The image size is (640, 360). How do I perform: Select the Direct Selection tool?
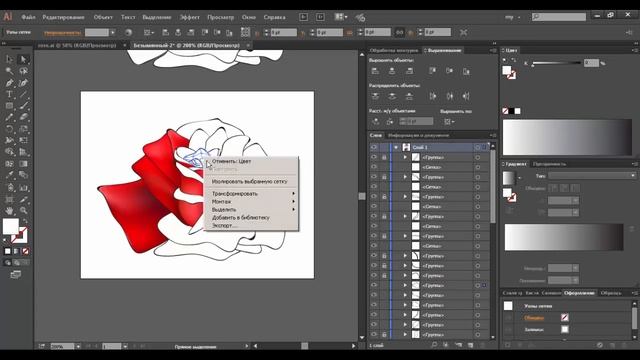click(x=23, y=59)
